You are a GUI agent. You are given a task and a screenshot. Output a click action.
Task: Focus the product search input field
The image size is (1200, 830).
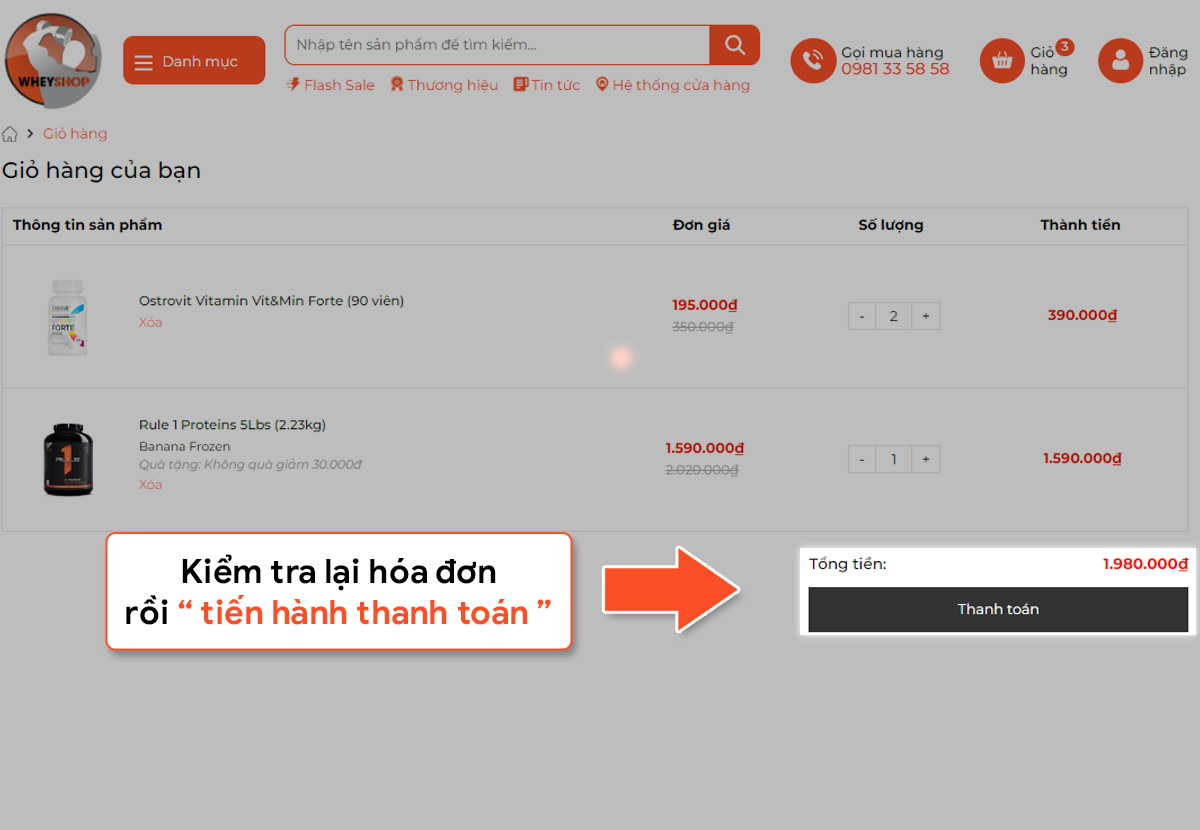point(497,45)
